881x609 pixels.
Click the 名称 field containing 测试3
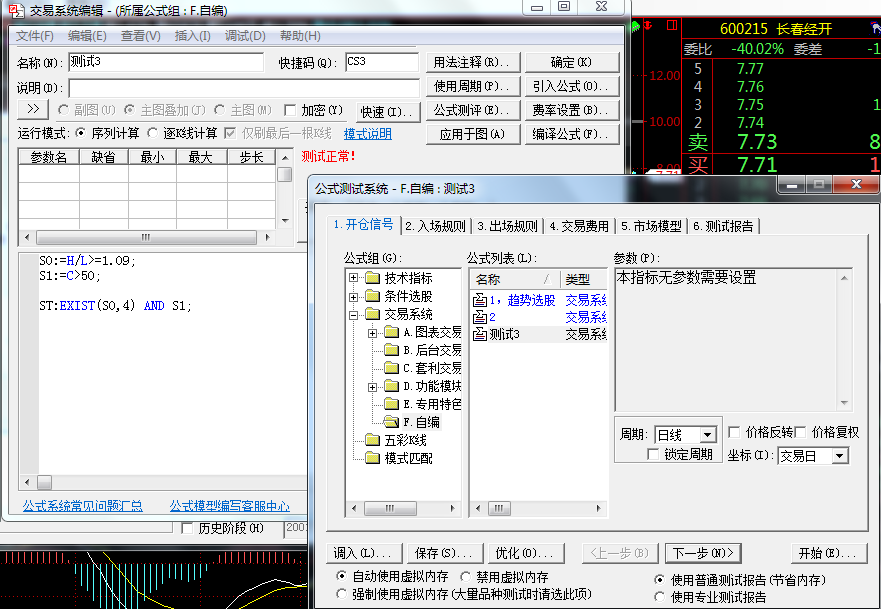coord(166,62)
